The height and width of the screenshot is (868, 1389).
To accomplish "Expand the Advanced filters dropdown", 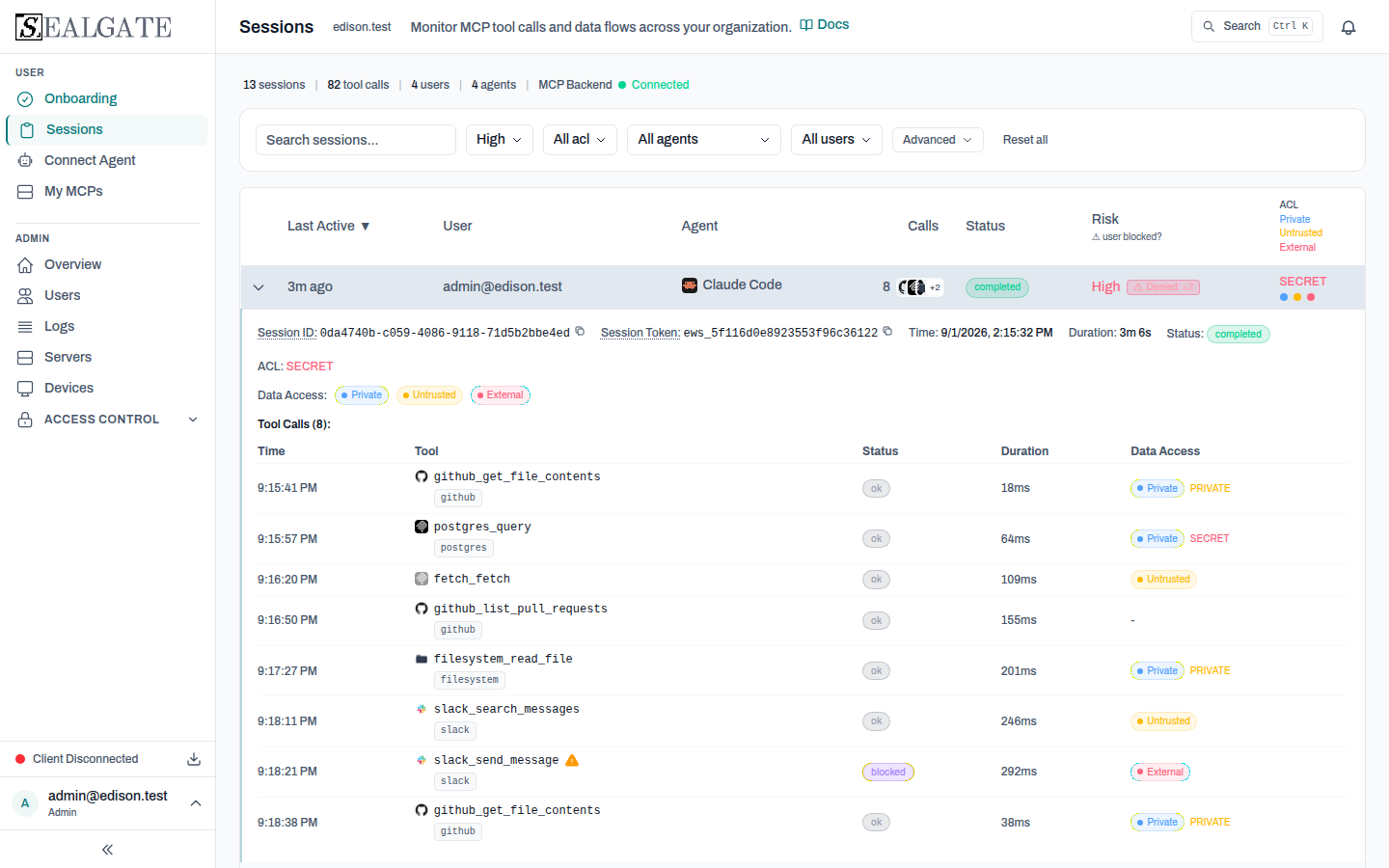I will pos(938,140).
